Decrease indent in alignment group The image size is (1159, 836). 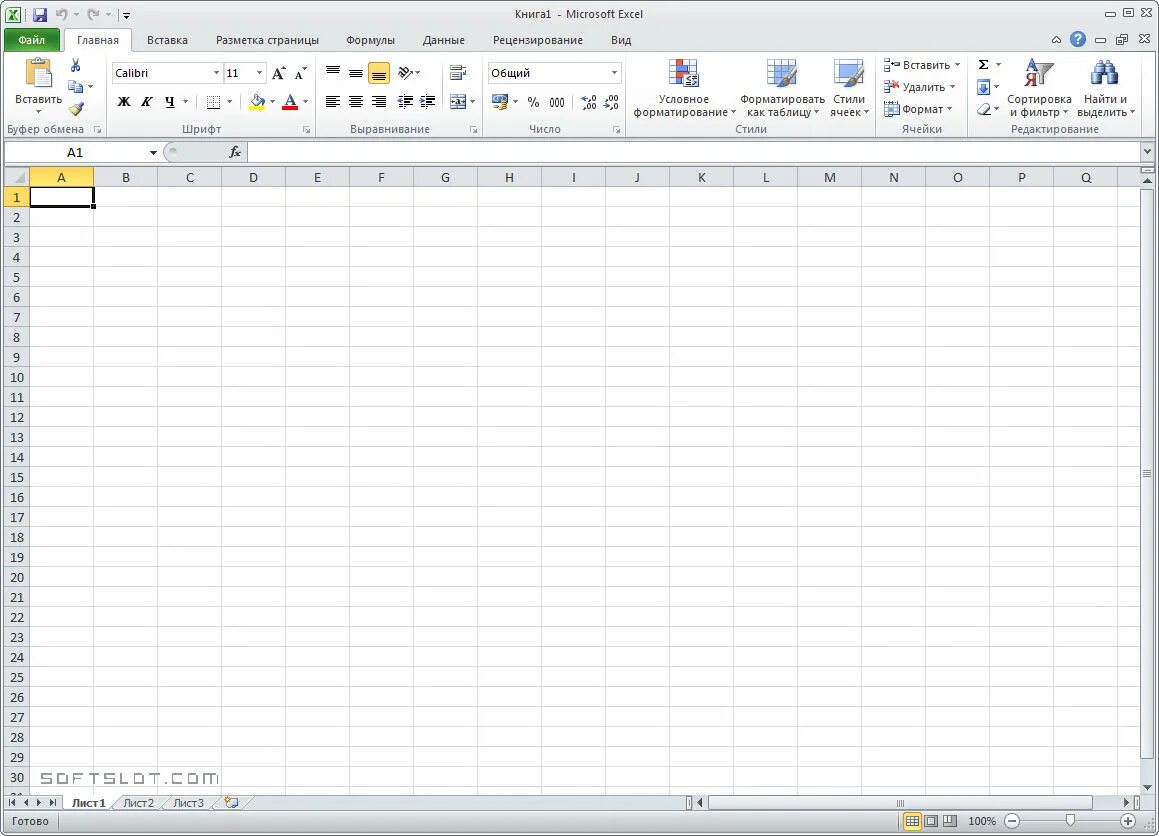(x=405, y=102)
